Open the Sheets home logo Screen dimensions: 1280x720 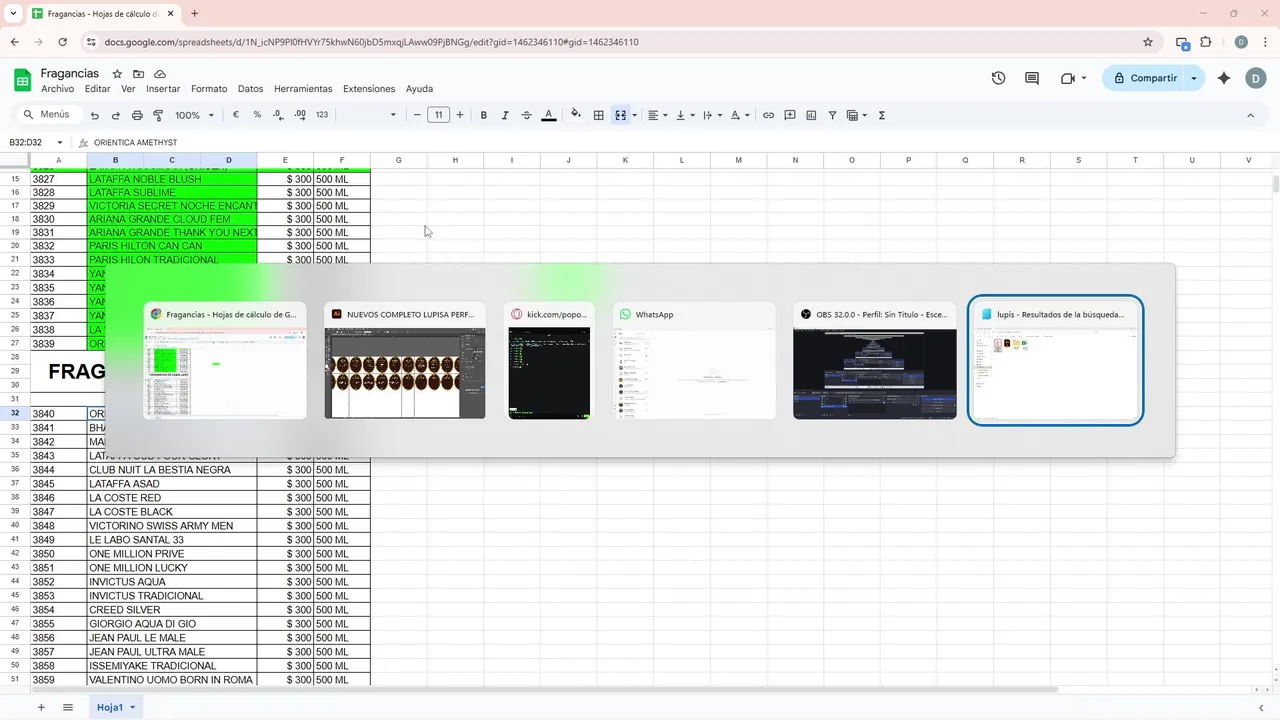[22, 79]
